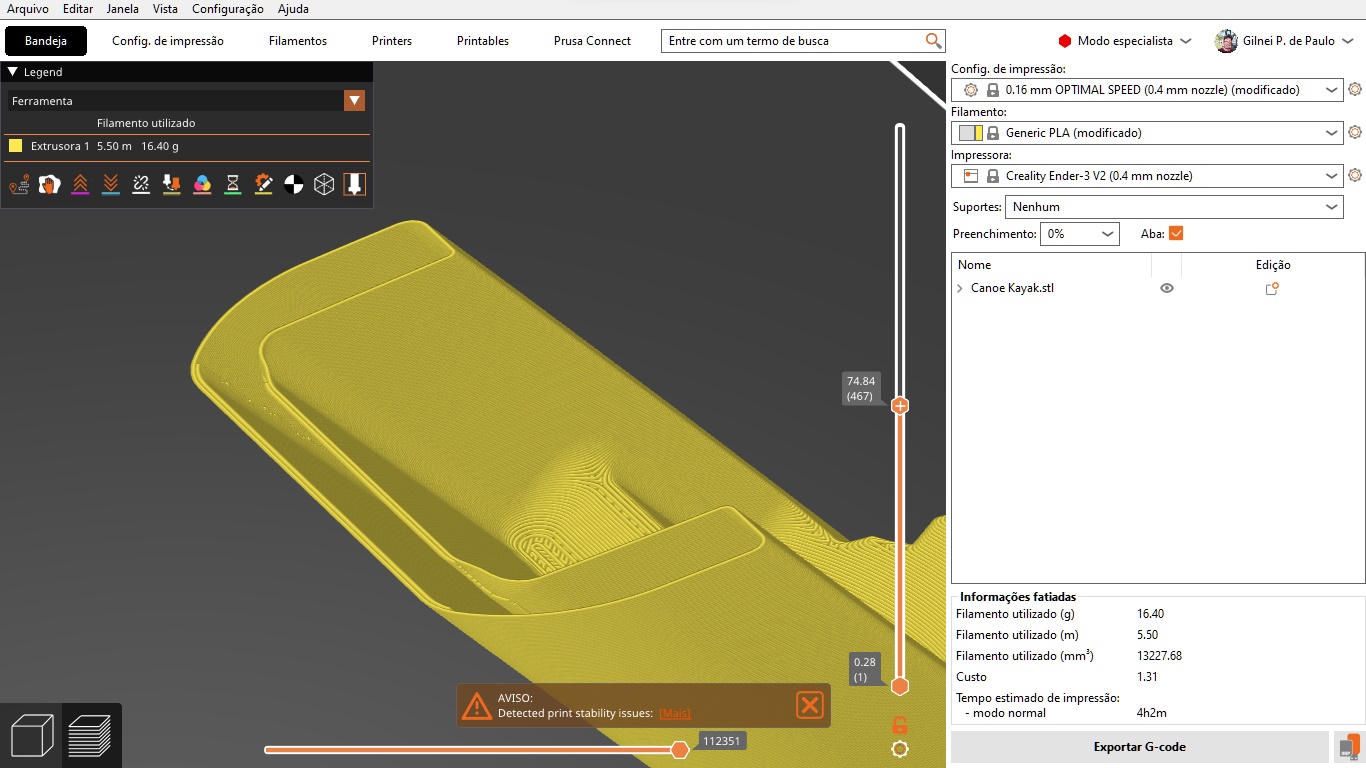Toggle tool changes visibility icon
Image resolution: width=1366 pixels, height=768 pixels.
(172, 184)
